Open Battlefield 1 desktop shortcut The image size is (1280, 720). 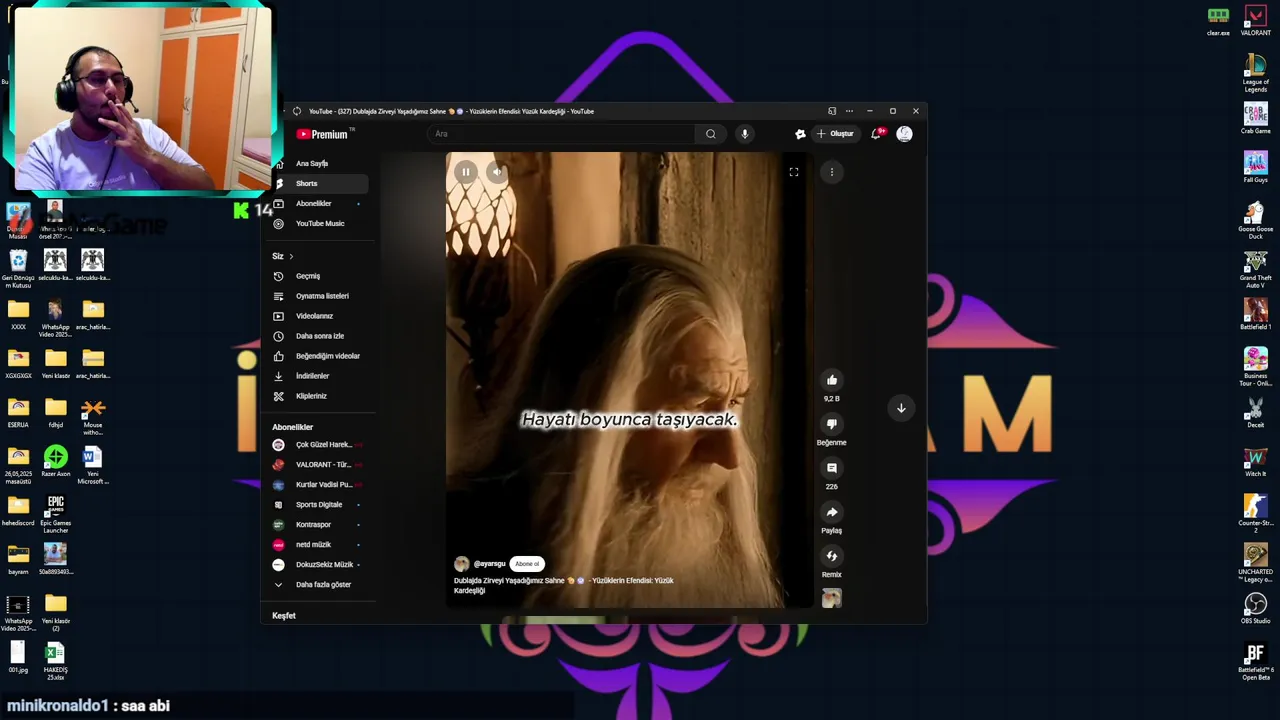click(x=1255, y=314)
